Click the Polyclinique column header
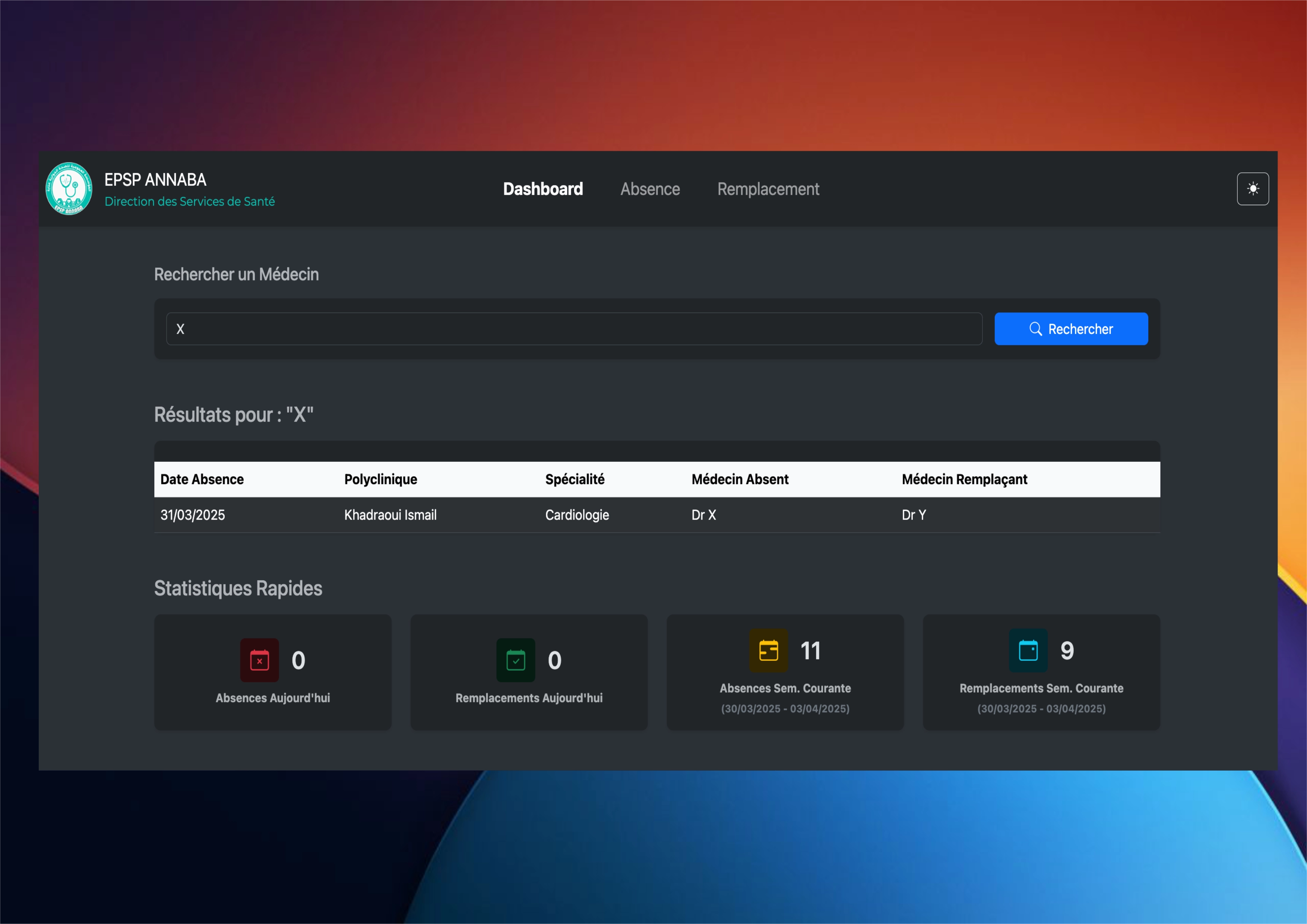Image resolution: width=1307 pixels, height=924 pixels. [x=380, y=480]
